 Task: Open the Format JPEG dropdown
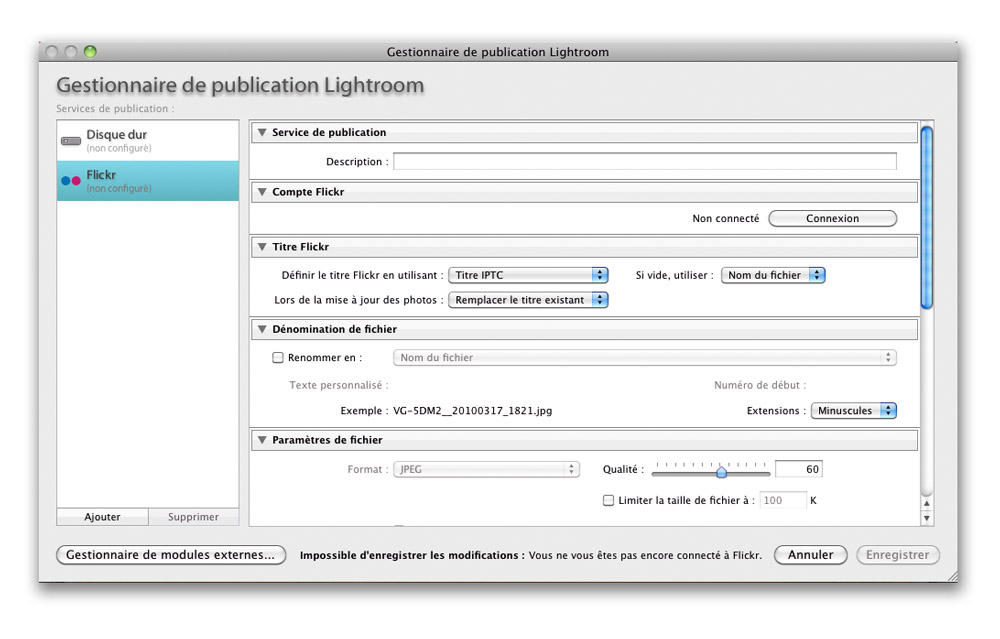tap(487, 469)
